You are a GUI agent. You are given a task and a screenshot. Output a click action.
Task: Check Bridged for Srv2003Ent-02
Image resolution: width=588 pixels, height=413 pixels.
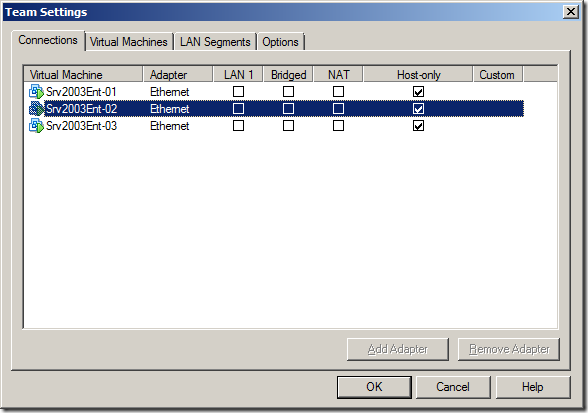point(288,109)
